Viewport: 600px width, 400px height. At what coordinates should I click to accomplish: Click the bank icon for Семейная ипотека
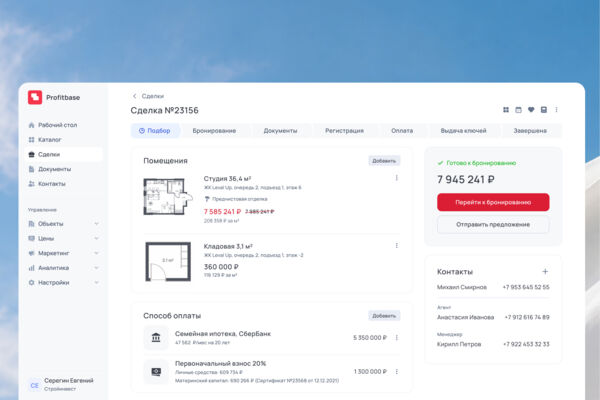point(156,338)
